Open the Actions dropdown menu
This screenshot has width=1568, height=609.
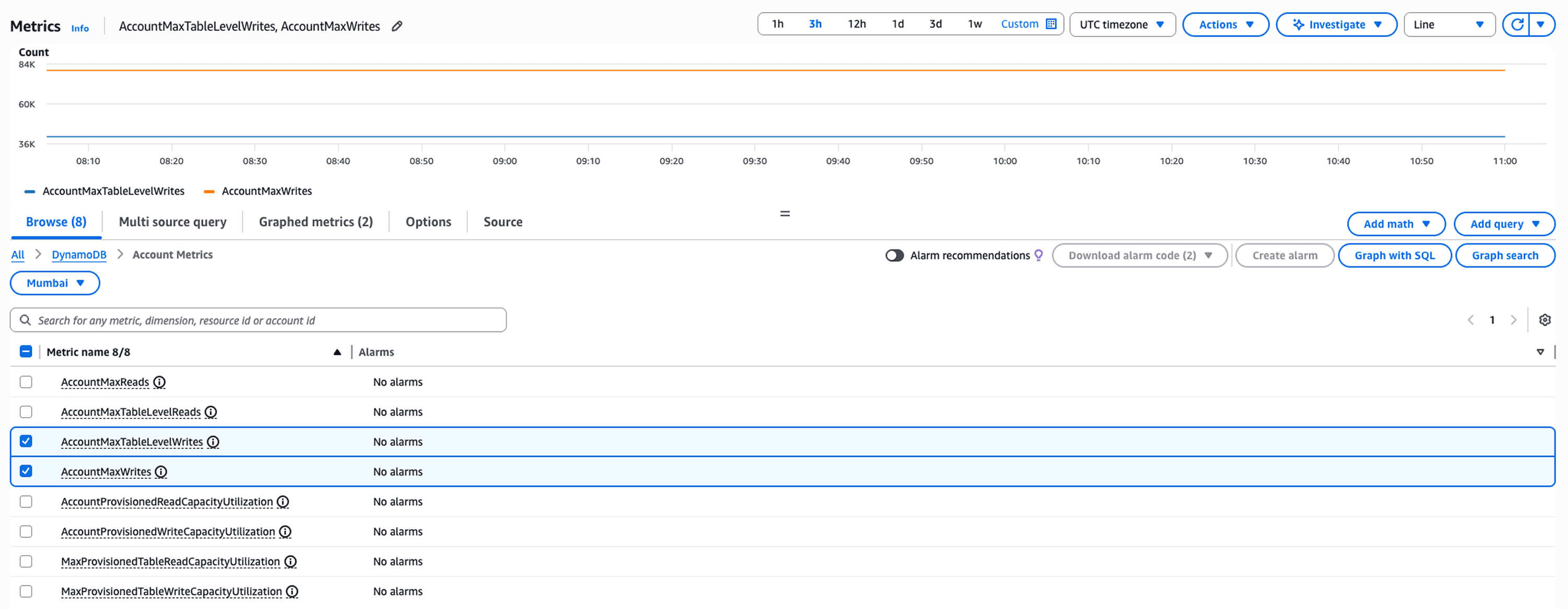pyautogui.click(x=1225, y=25)
